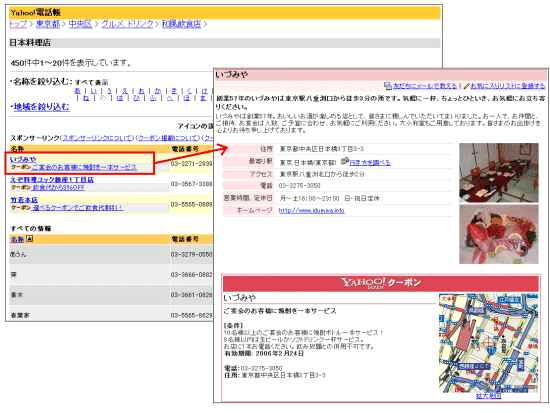Filter names by は
Image resolution: width=550 pixels, height=413 pixels.
[120, 98]
